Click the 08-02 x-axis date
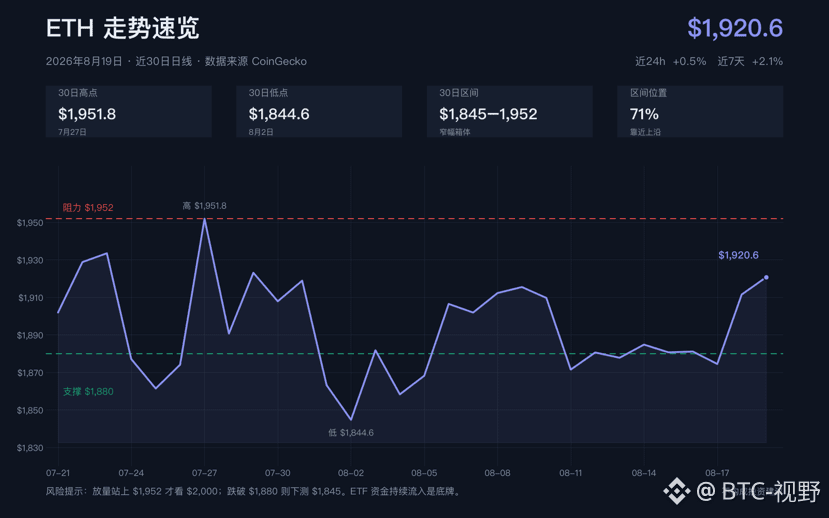This screenshot has width=829, height=518. 351,473
